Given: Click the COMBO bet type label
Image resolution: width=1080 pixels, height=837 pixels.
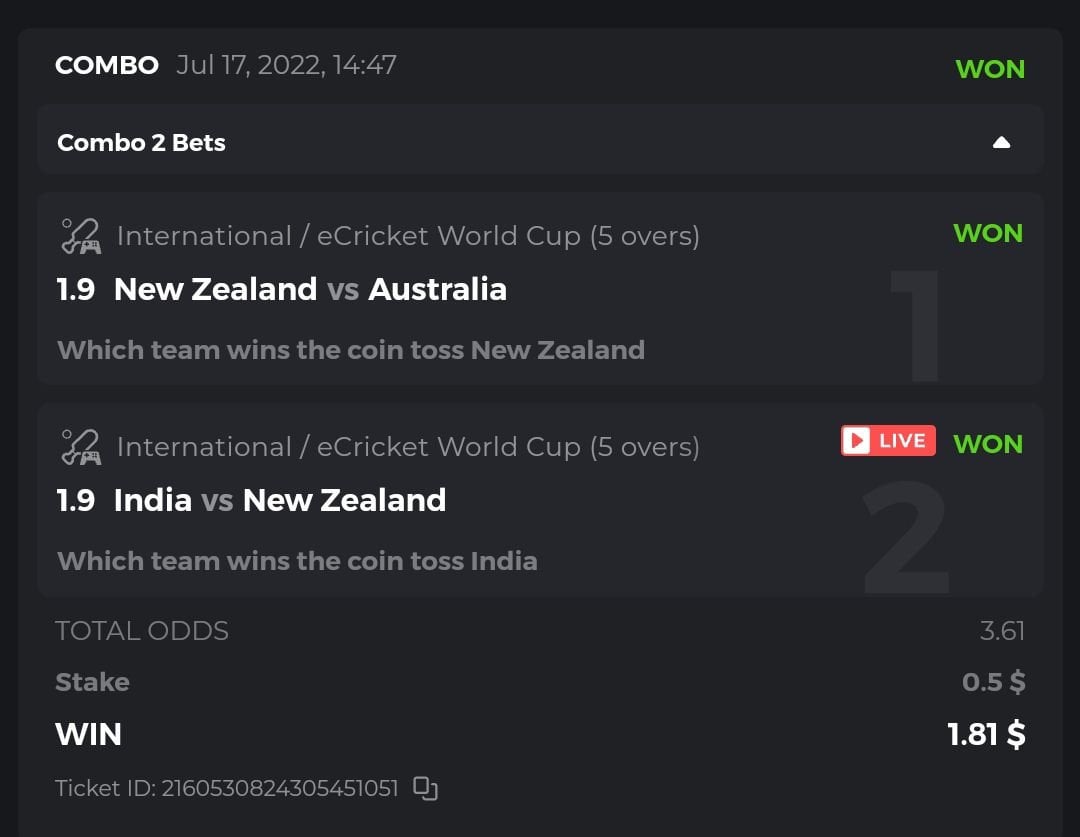Looking at the screenshot, I should click(x=107, y=65).
